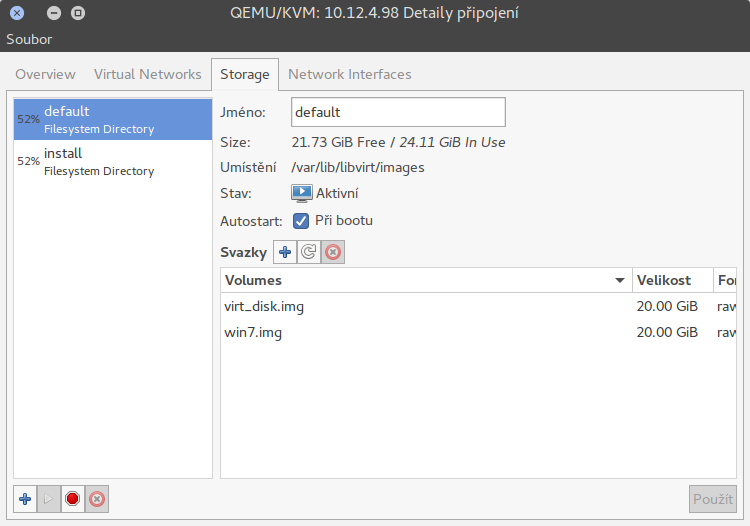Click the add storage pool plus icon
750x526 pixels.
[x=26, y=498]
